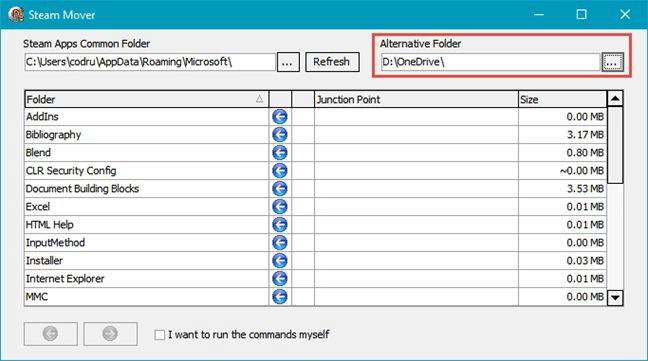Enable I want to run the commands myself
The height and width of the screenshot is (361, 648).
click(x=160, y=335)
